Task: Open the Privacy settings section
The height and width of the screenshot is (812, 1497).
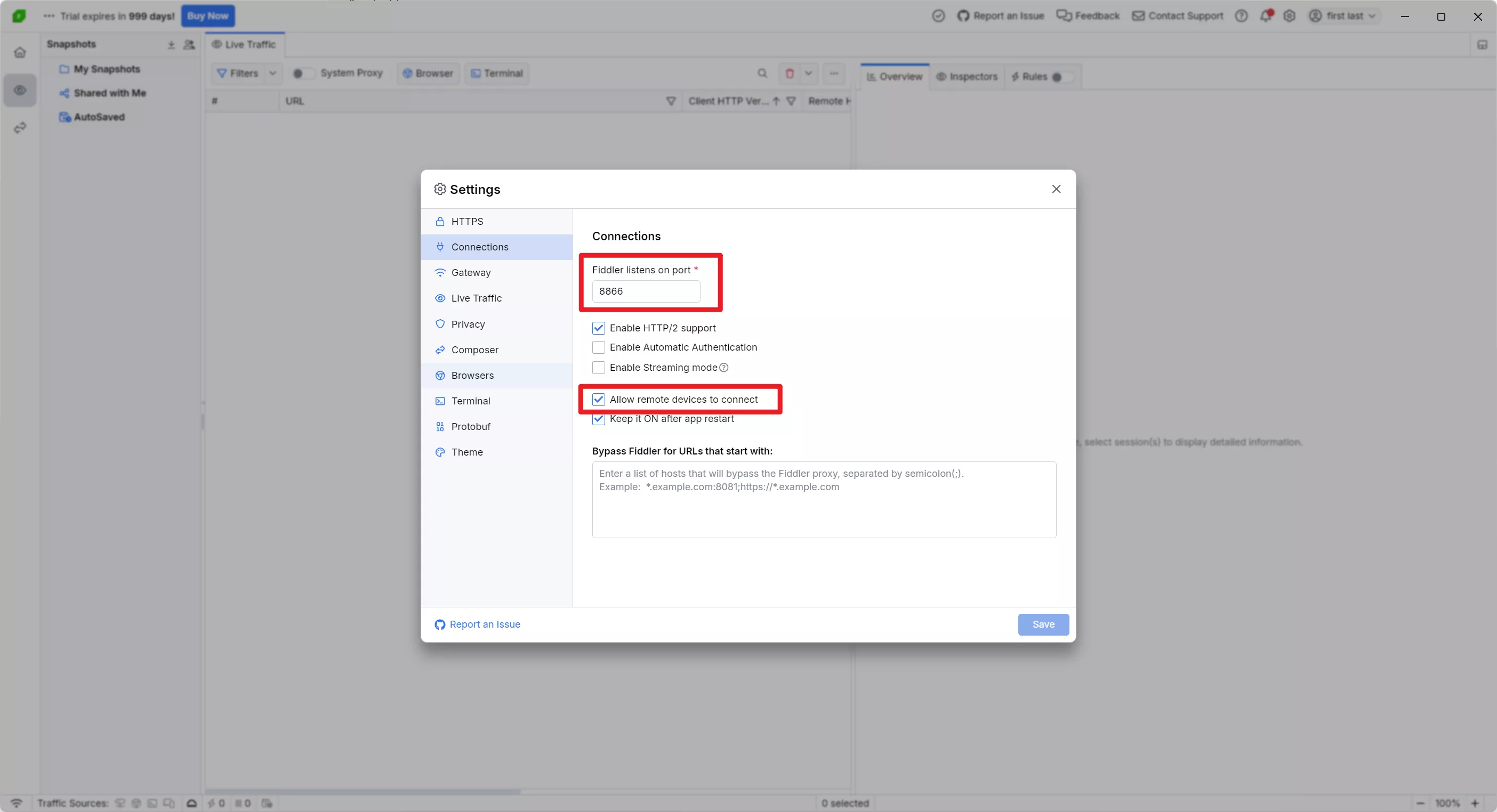Action: point(497,324)
